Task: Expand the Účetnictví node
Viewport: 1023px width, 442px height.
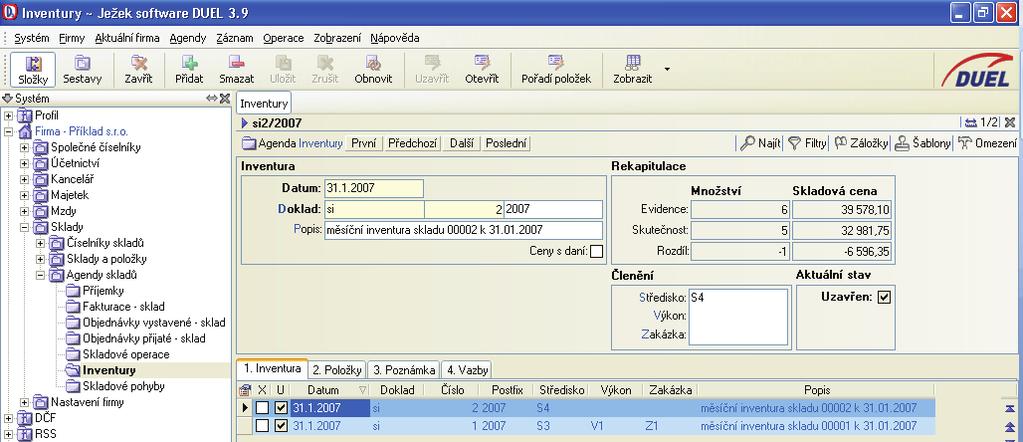Action: pyautogui.click(x=24, y=163)
